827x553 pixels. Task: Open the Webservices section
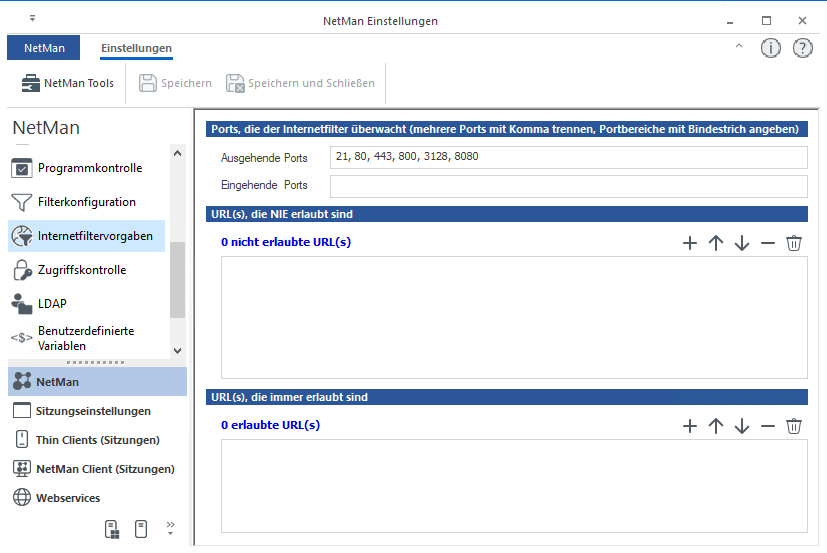[x=68, y=498]
